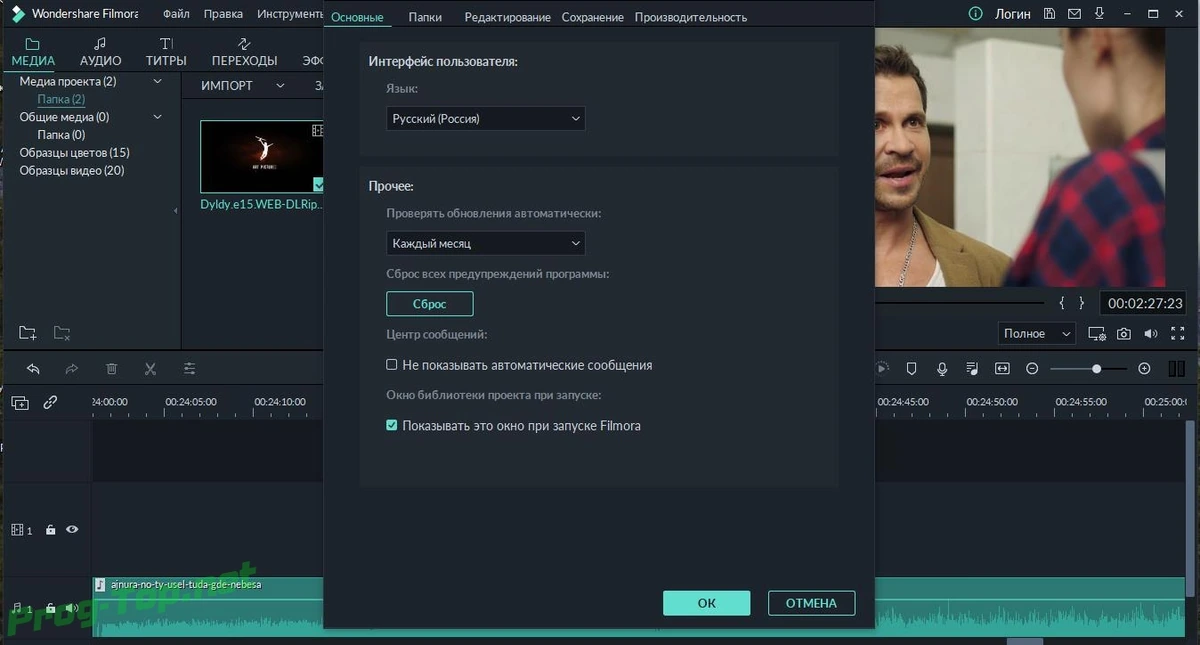Switch to the Редактирование settings tab
Image resolution: width=1200 pixels, height=645 pixels.
pos(507,17)
